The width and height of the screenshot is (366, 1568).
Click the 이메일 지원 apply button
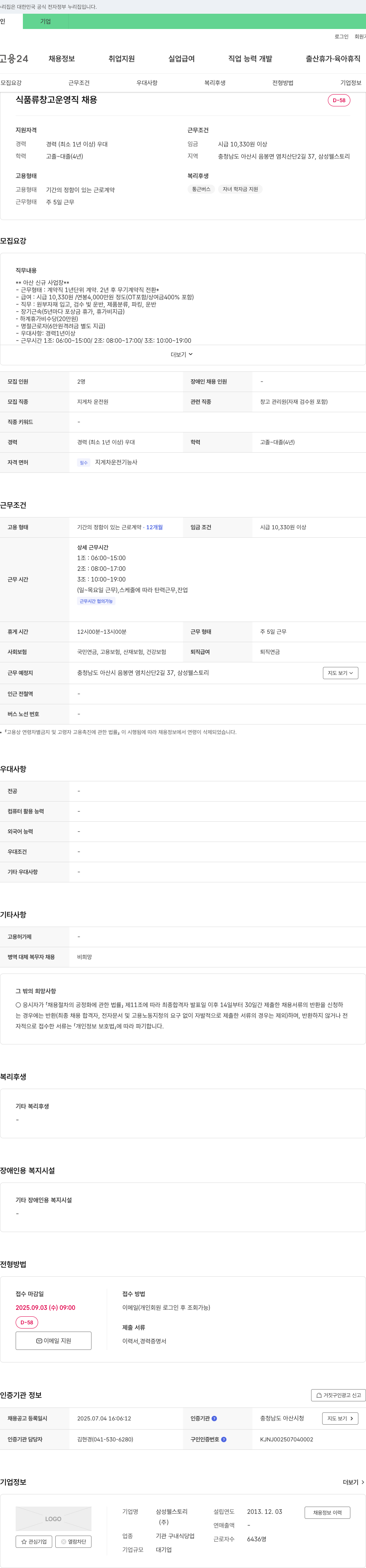(54, 1341)
